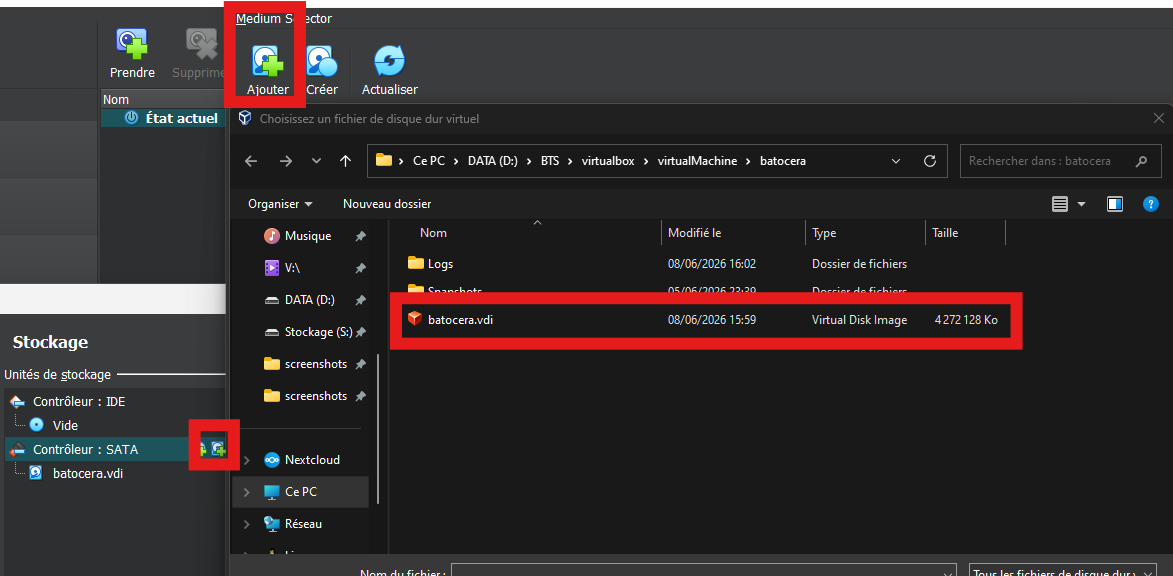Select Ce PC in the navigation pane
The height and width of the screenshot is (576, 1173).
(300, 492)
